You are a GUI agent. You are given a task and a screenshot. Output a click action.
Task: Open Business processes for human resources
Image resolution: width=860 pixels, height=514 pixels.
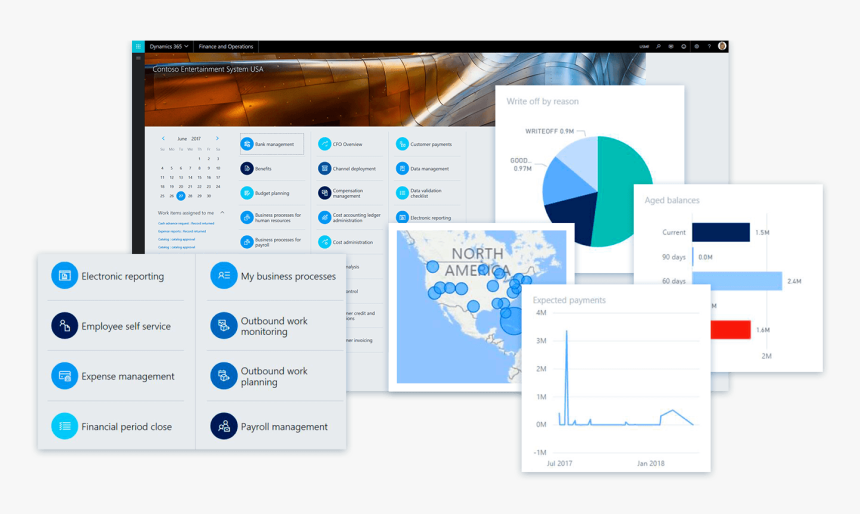(272, 218)
